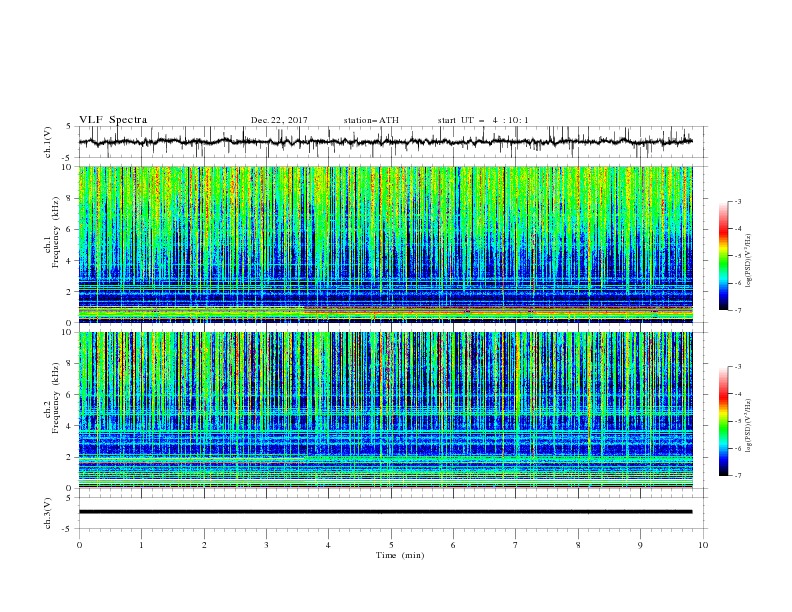The height and width of the screenshot is (612, 792).
Task: Click the ch.1 PSD color scale bar
Action: click(x=723, y=256)
